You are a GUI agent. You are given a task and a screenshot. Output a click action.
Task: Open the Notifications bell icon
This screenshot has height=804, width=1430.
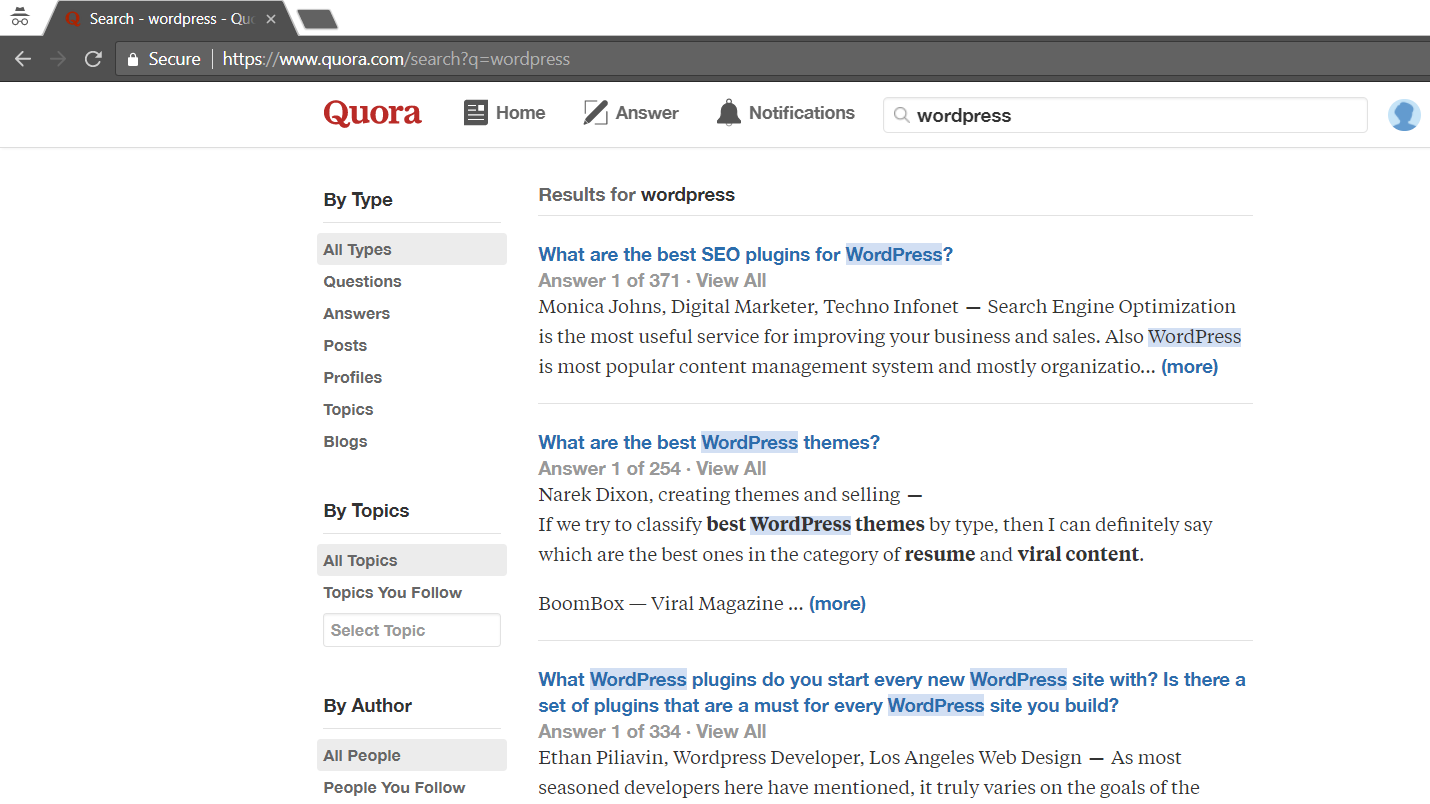pos(729,113)
